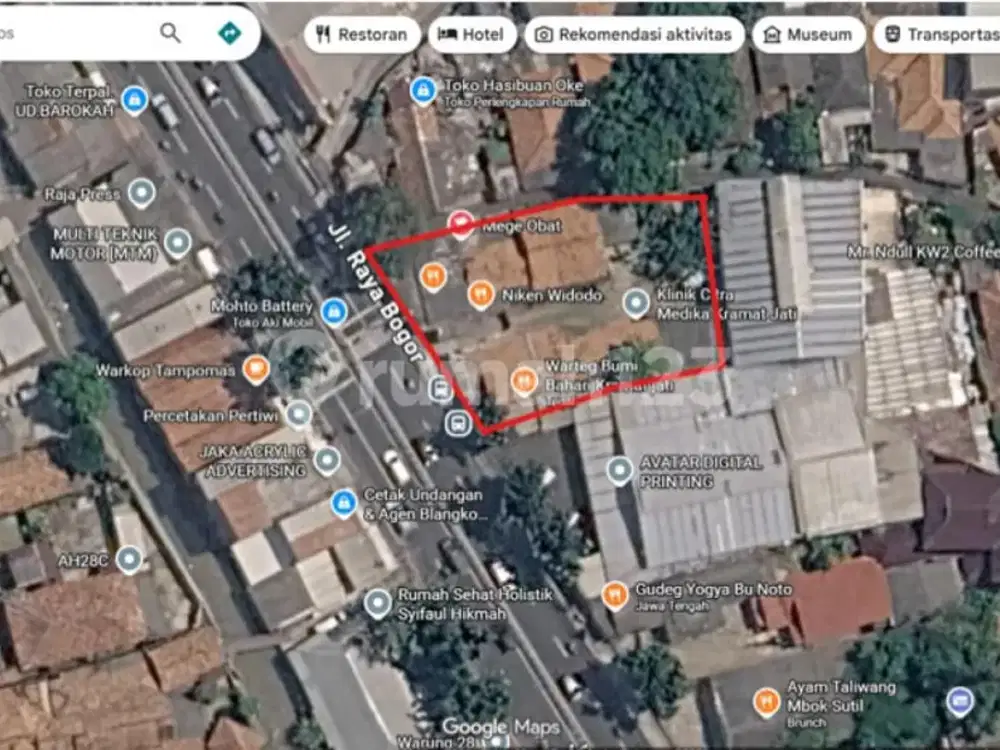
Task: Select the Warteg Bumi restaurant pin
Action: click(524, 382)
